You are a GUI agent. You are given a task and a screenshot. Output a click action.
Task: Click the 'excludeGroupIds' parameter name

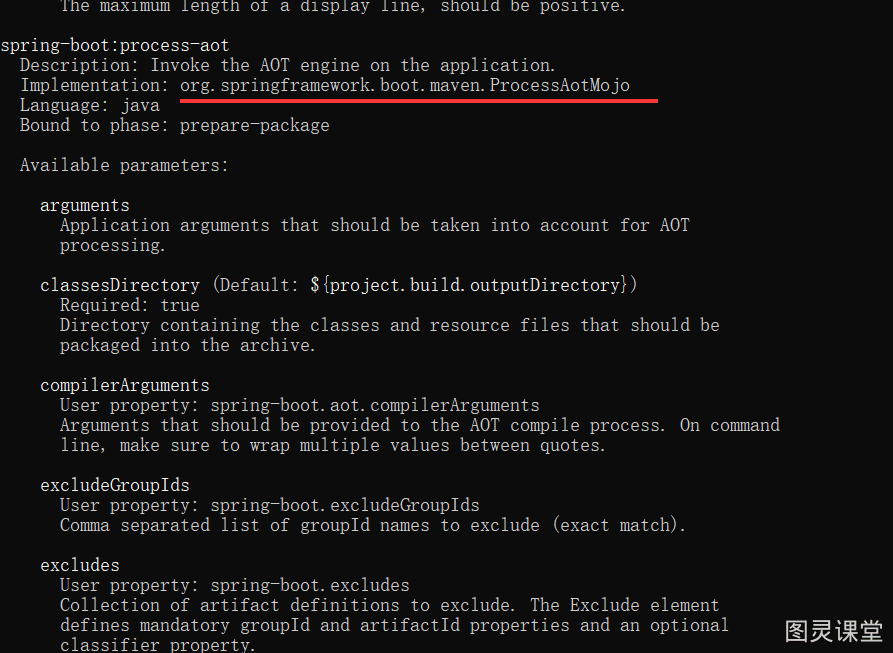[x=114, y=485]
